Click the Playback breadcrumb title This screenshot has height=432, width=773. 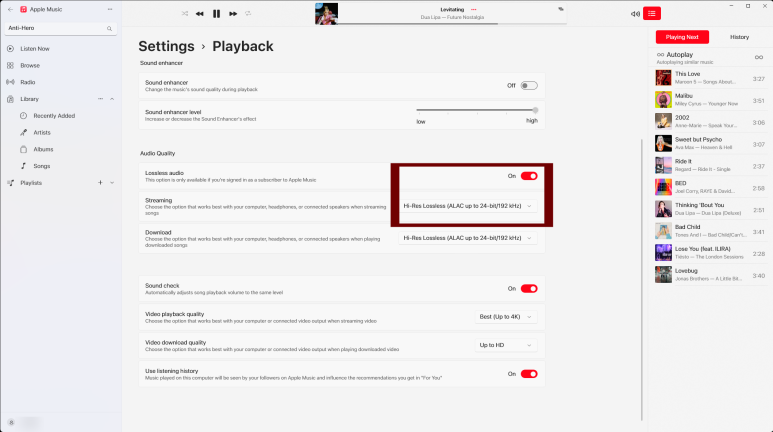pos(243,46)
